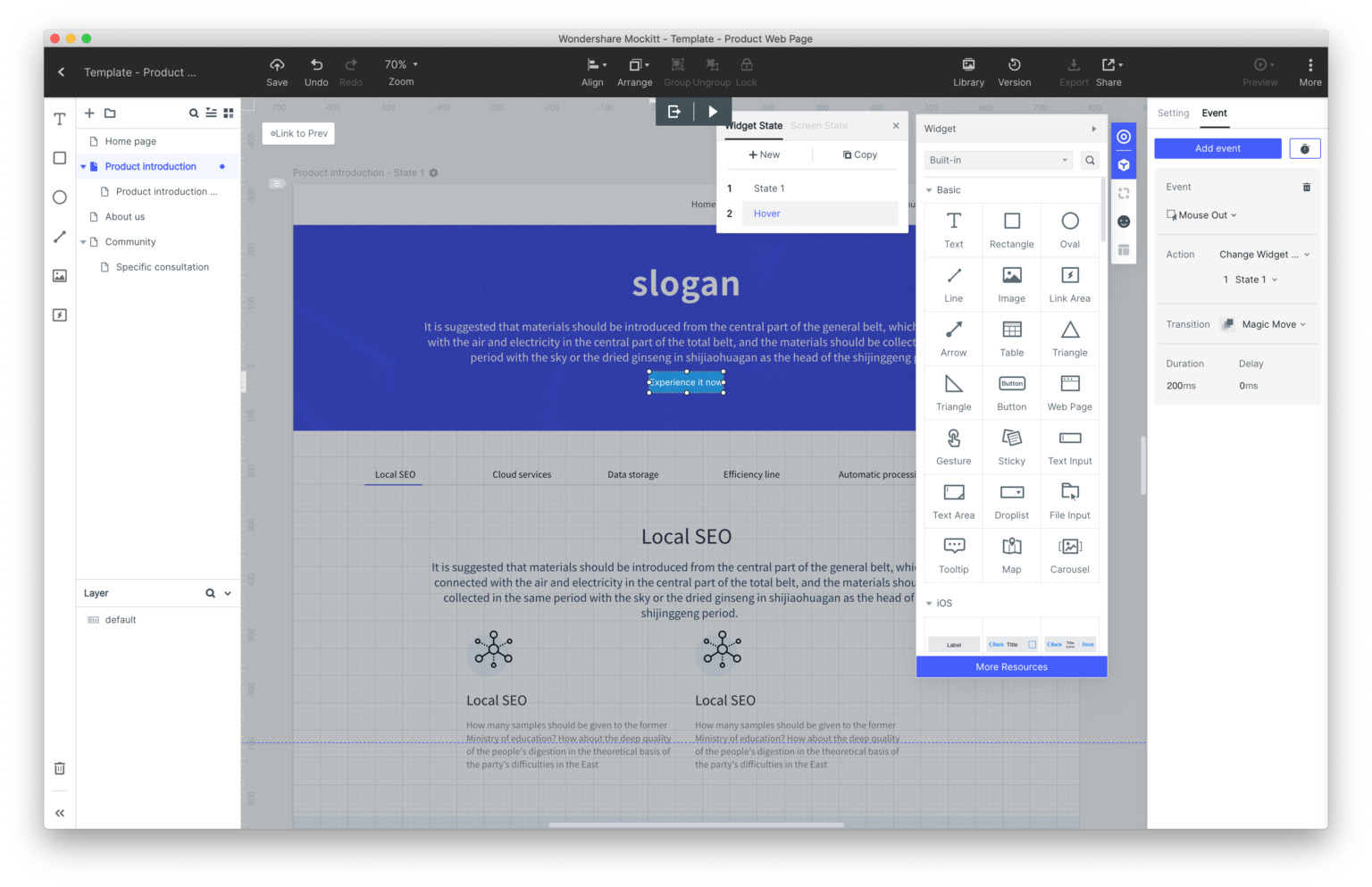
Task: Open the Library panel
Action: (x=968, y=71)
